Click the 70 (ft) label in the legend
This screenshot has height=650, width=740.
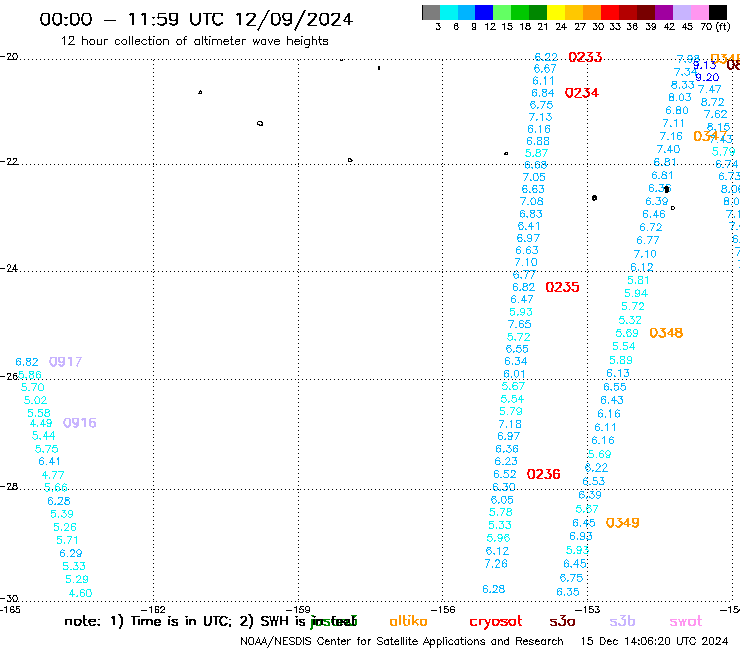point(715,27)
